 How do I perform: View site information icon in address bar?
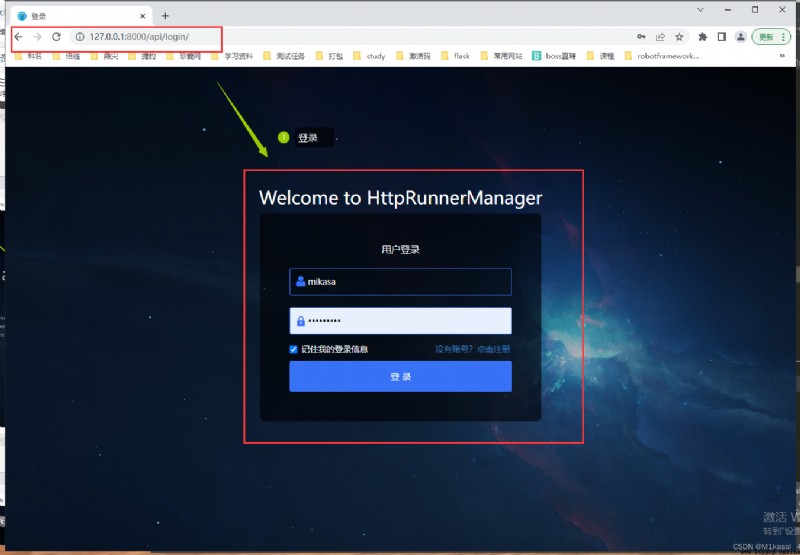pos(80,37)
